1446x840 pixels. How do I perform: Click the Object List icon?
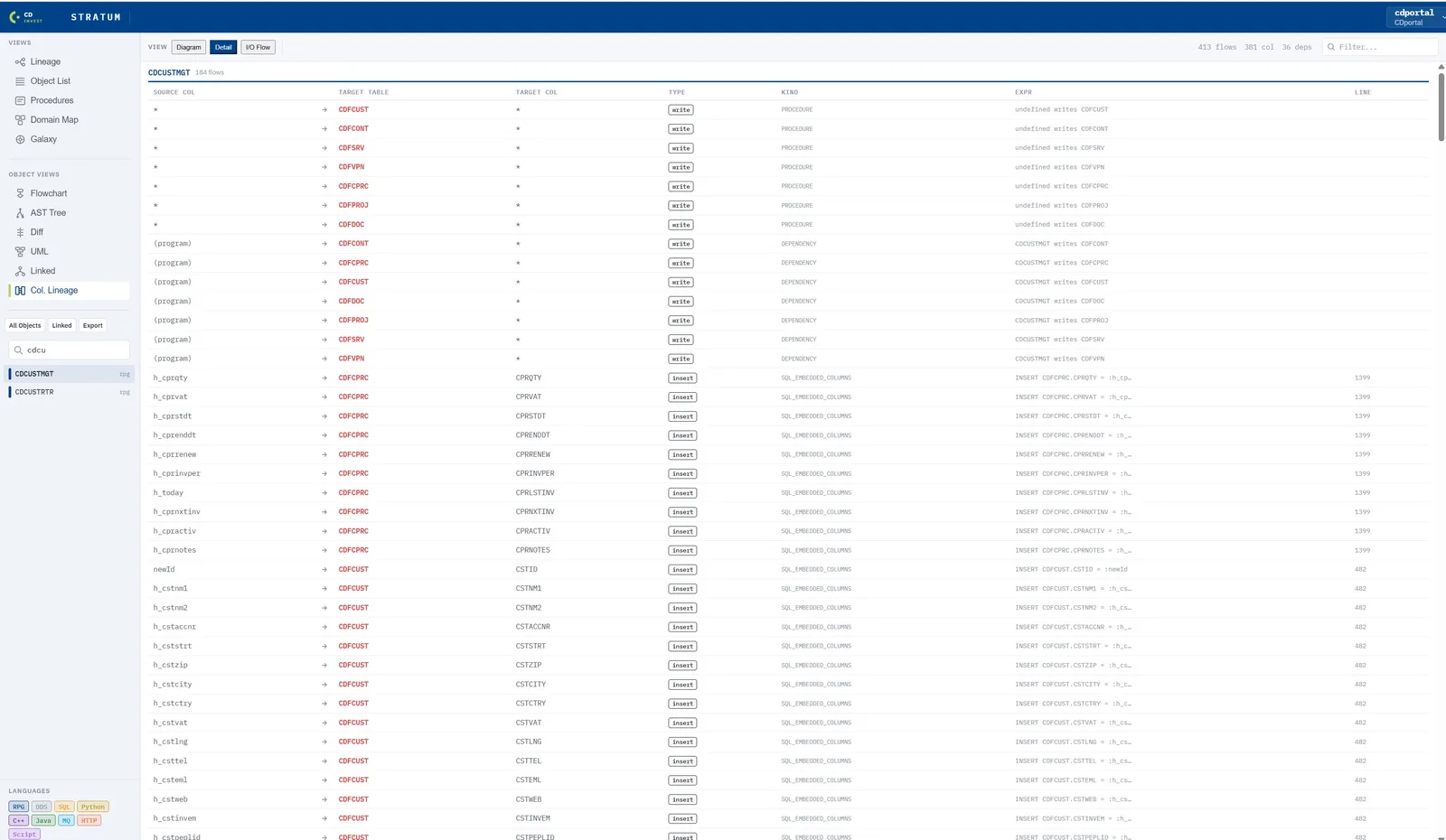(20, 81)
